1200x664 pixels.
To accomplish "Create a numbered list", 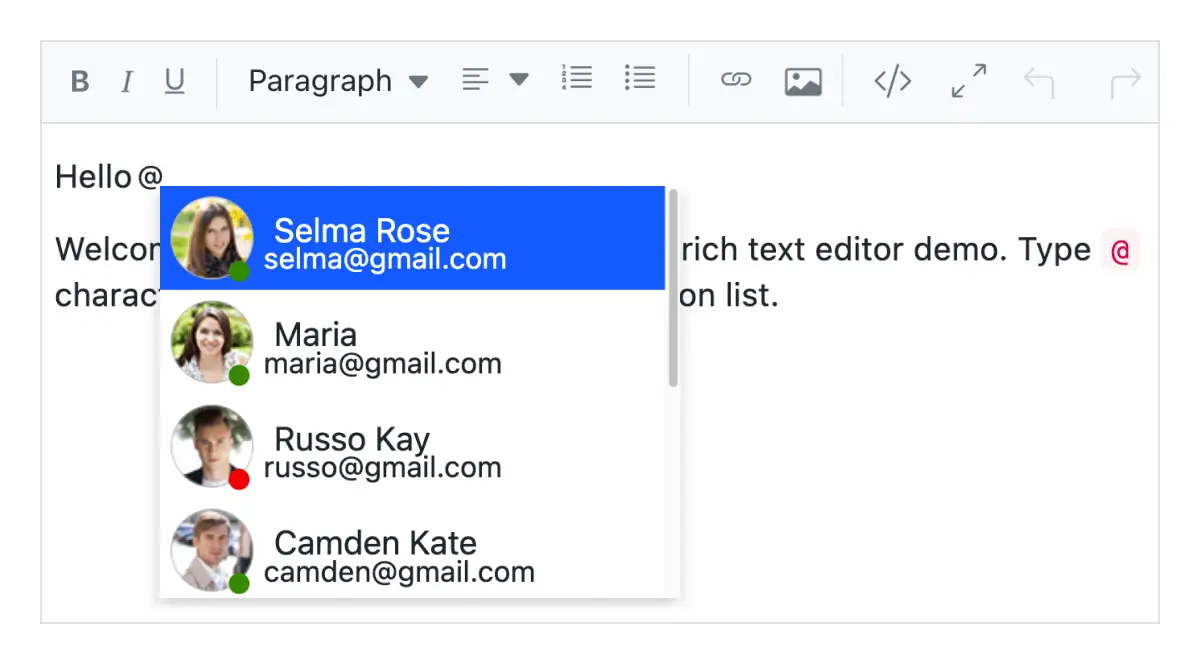I will coord(577,78).
